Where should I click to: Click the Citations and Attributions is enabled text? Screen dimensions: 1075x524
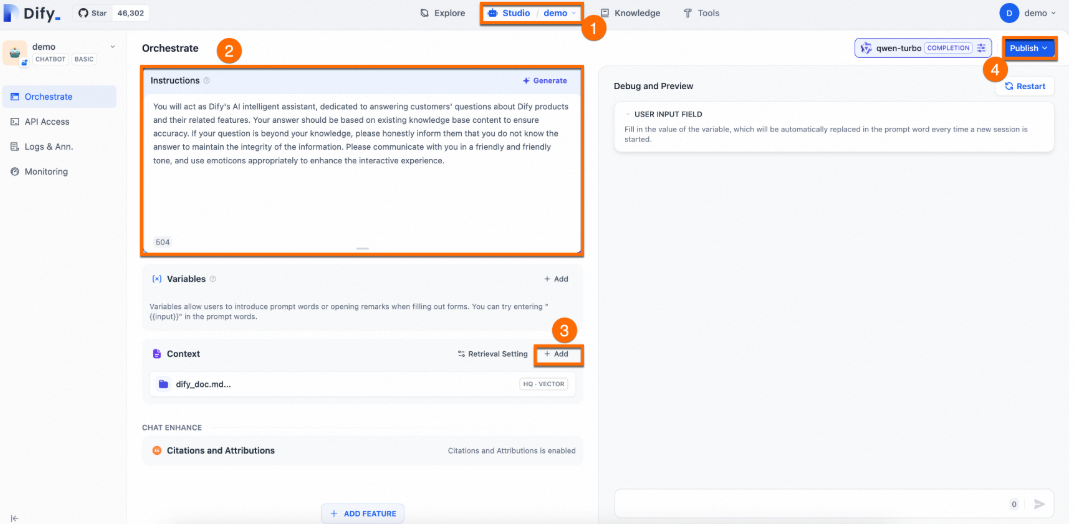click(x=511, y=451)
